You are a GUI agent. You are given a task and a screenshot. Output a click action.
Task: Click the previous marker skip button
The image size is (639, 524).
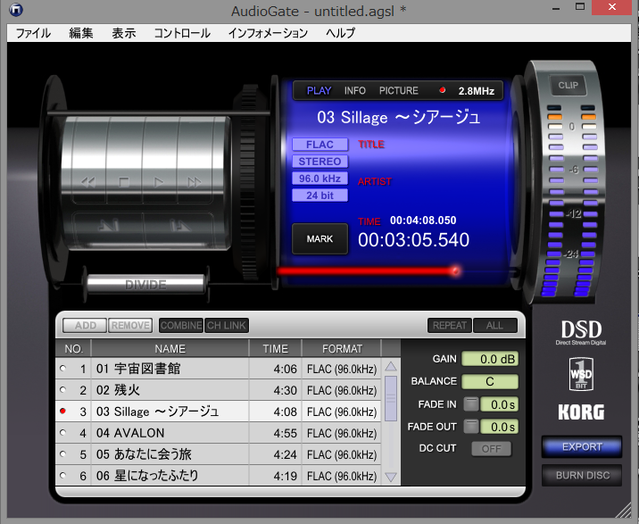click(108, 225)
